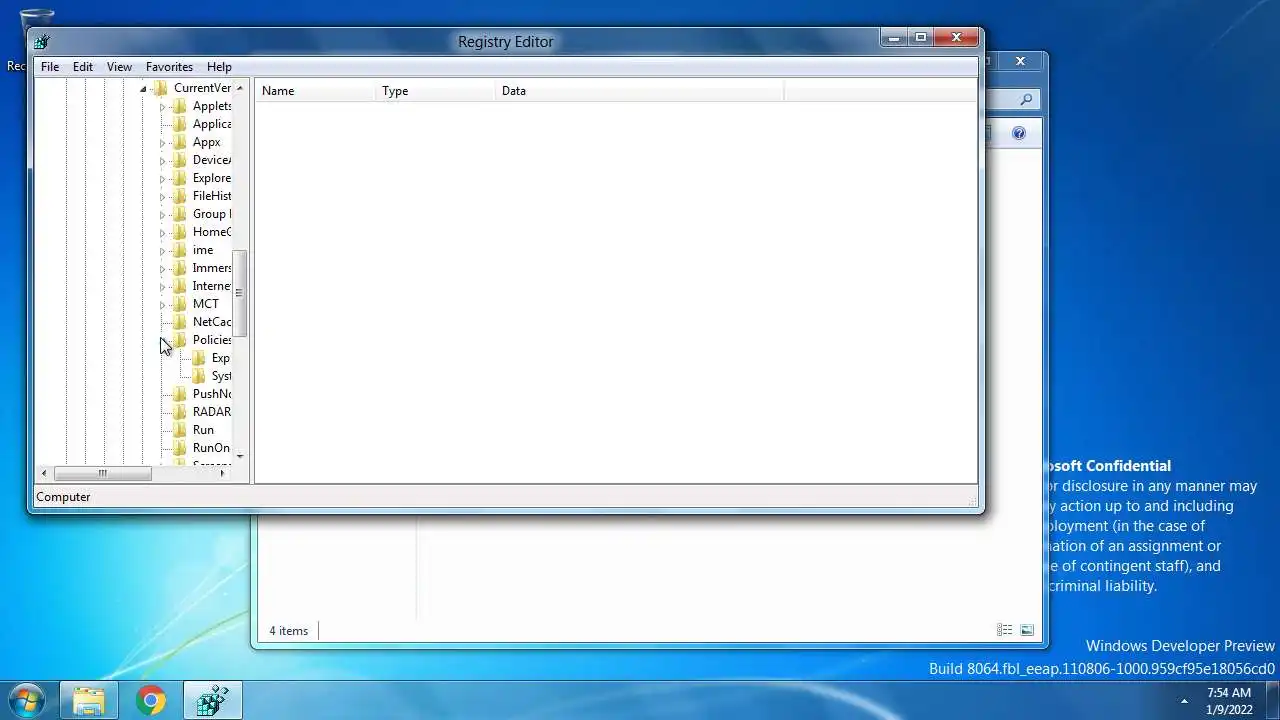Open the Help menu
Screen dimensions: 1280x720
pyautogui.click(x=219, y=67)
